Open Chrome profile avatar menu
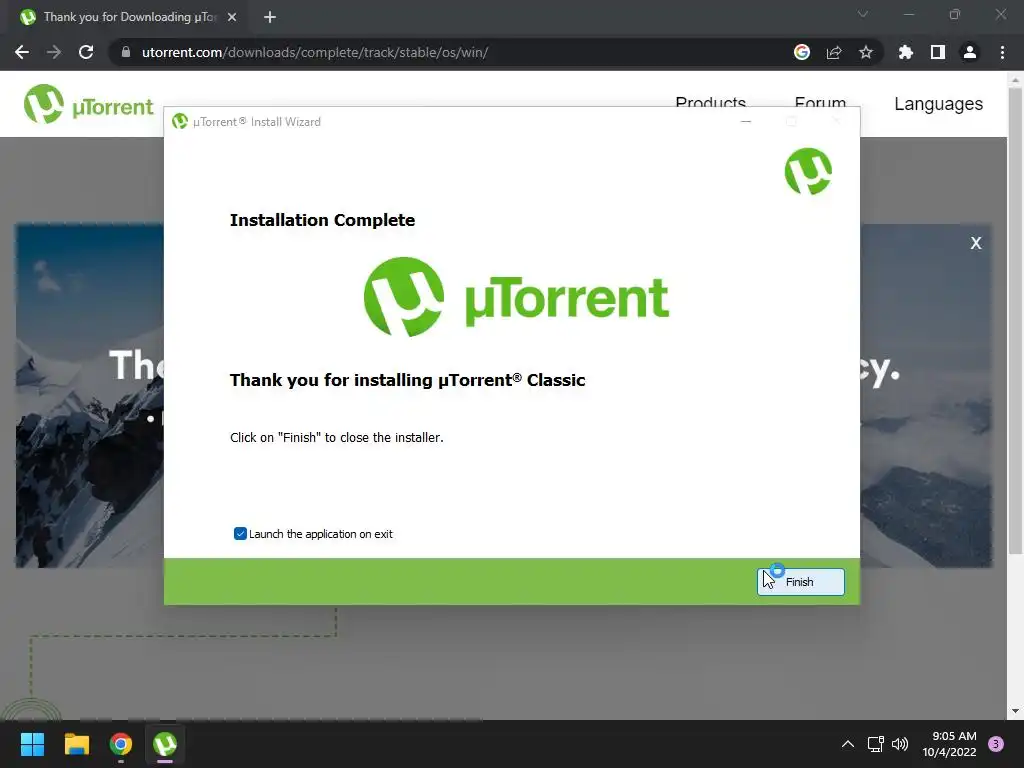The width and height of the screenshot is (1024, 768). coord(970,52)
